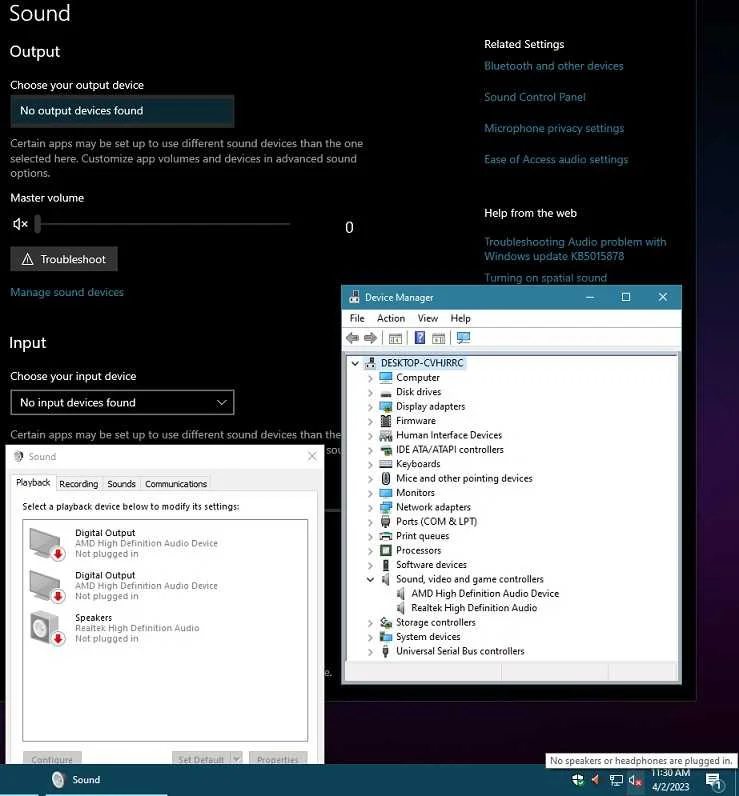Click the Device Manager title bar icon
Image resolution: width=739 pixels, height=796 pixels.
click(x=354, y=297)
